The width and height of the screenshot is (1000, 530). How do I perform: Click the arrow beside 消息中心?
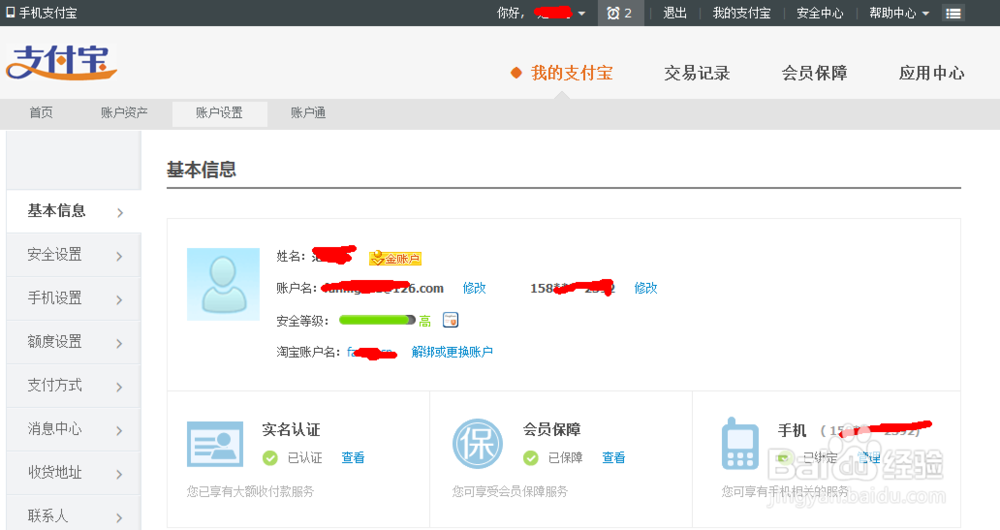pos(120,431)
